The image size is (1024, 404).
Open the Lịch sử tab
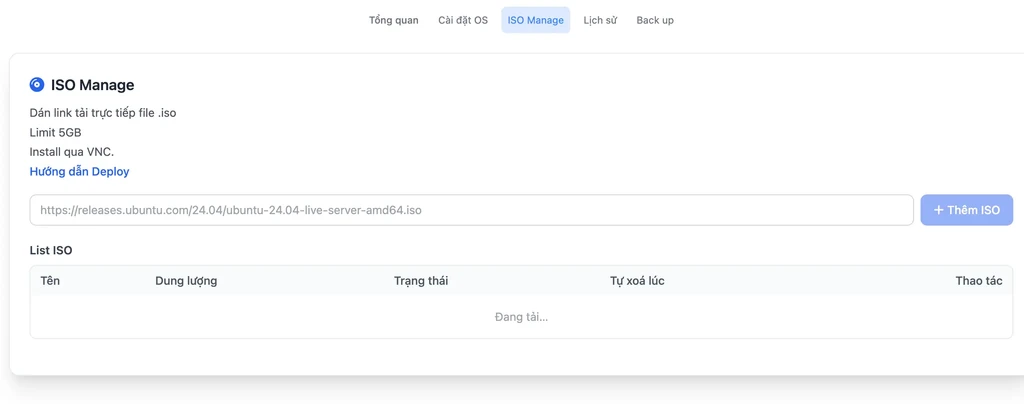pyautogui.click(x=600, y=20)
